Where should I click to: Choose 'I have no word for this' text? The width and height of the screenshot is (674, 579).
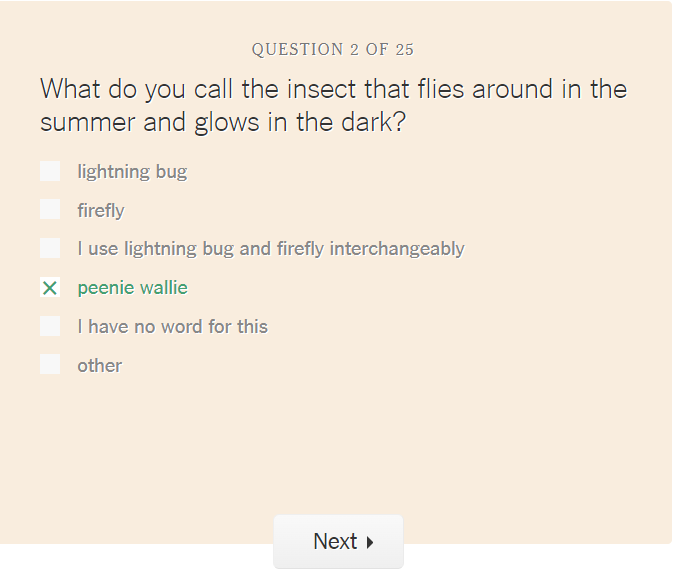tap(173, 327)
